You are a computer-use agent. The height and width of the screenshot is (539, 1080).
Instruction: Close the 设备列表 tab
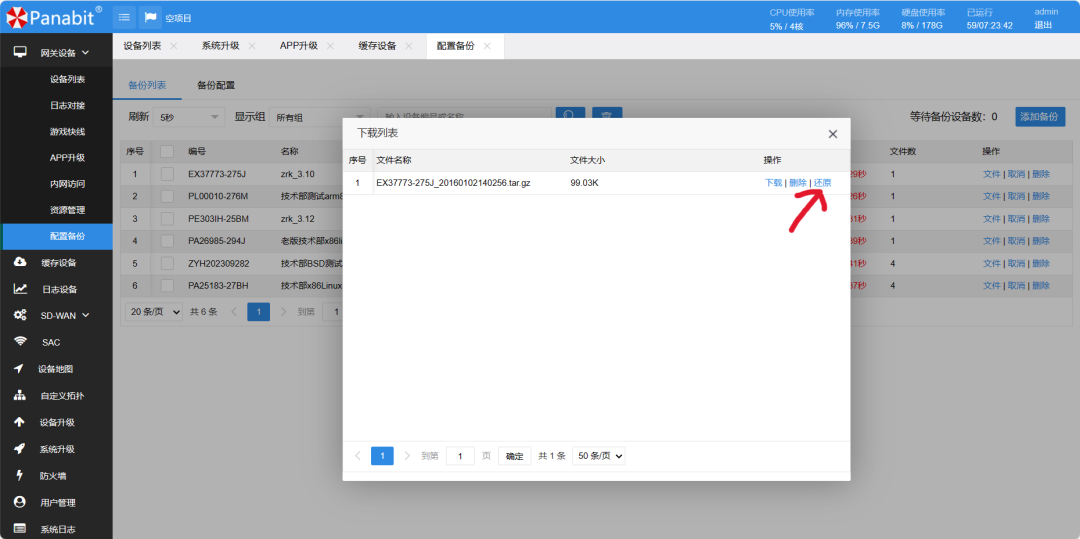174,46
